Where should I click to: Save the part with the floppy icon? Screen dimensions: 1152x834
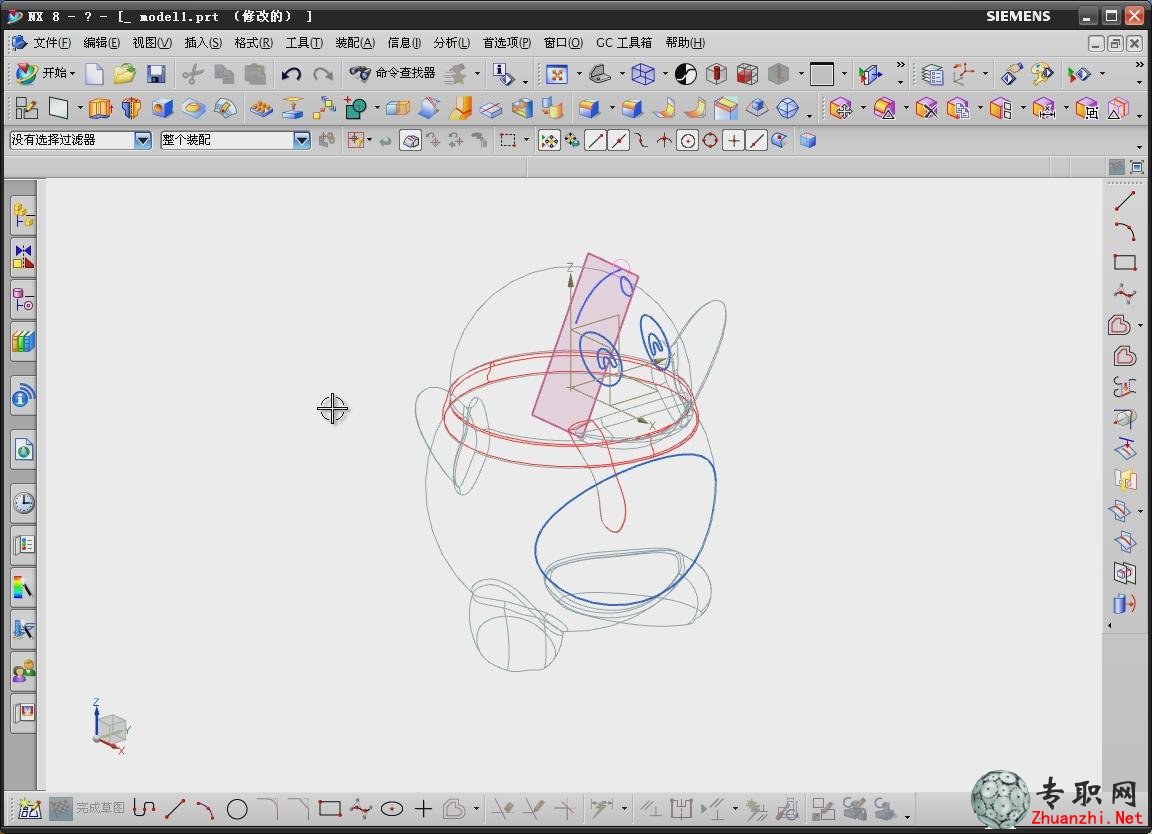(x=156, y=73)
